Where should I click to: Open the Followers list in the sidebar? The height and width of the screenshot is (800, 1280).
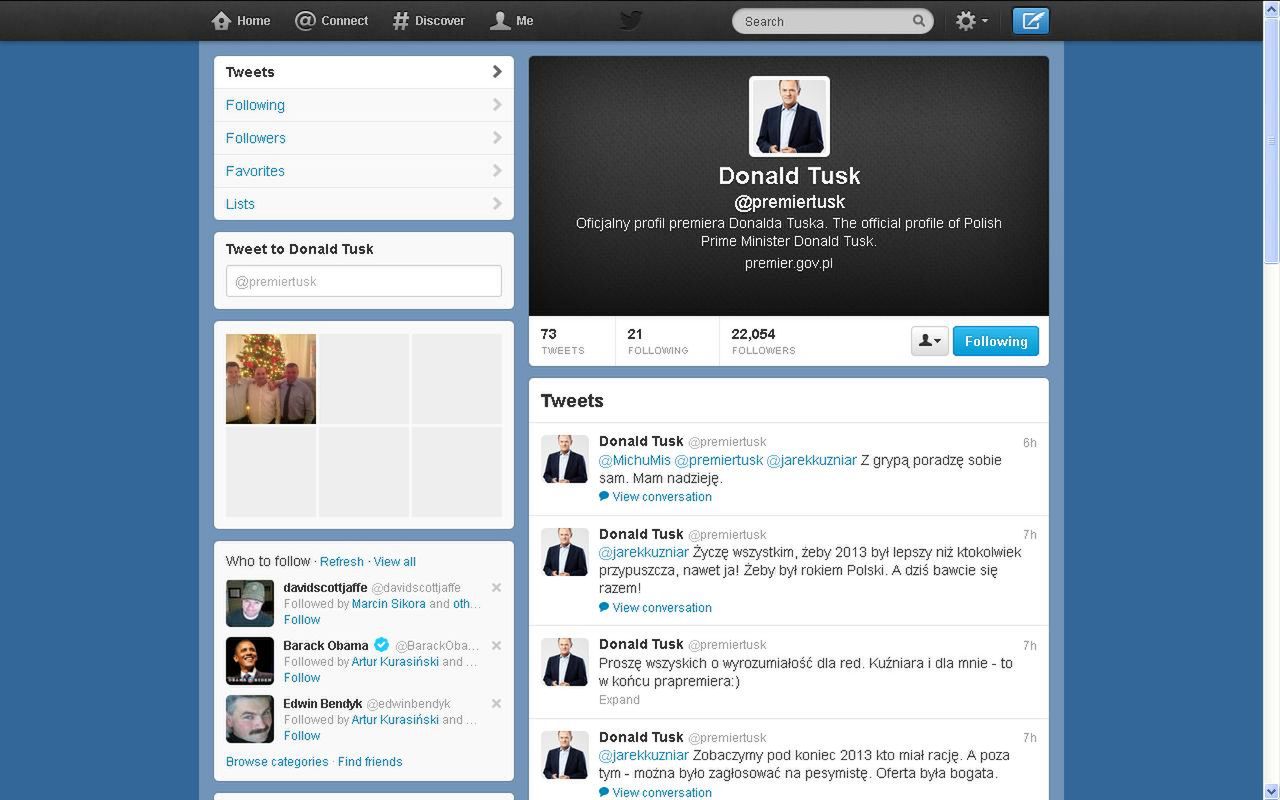click(364, 138)
